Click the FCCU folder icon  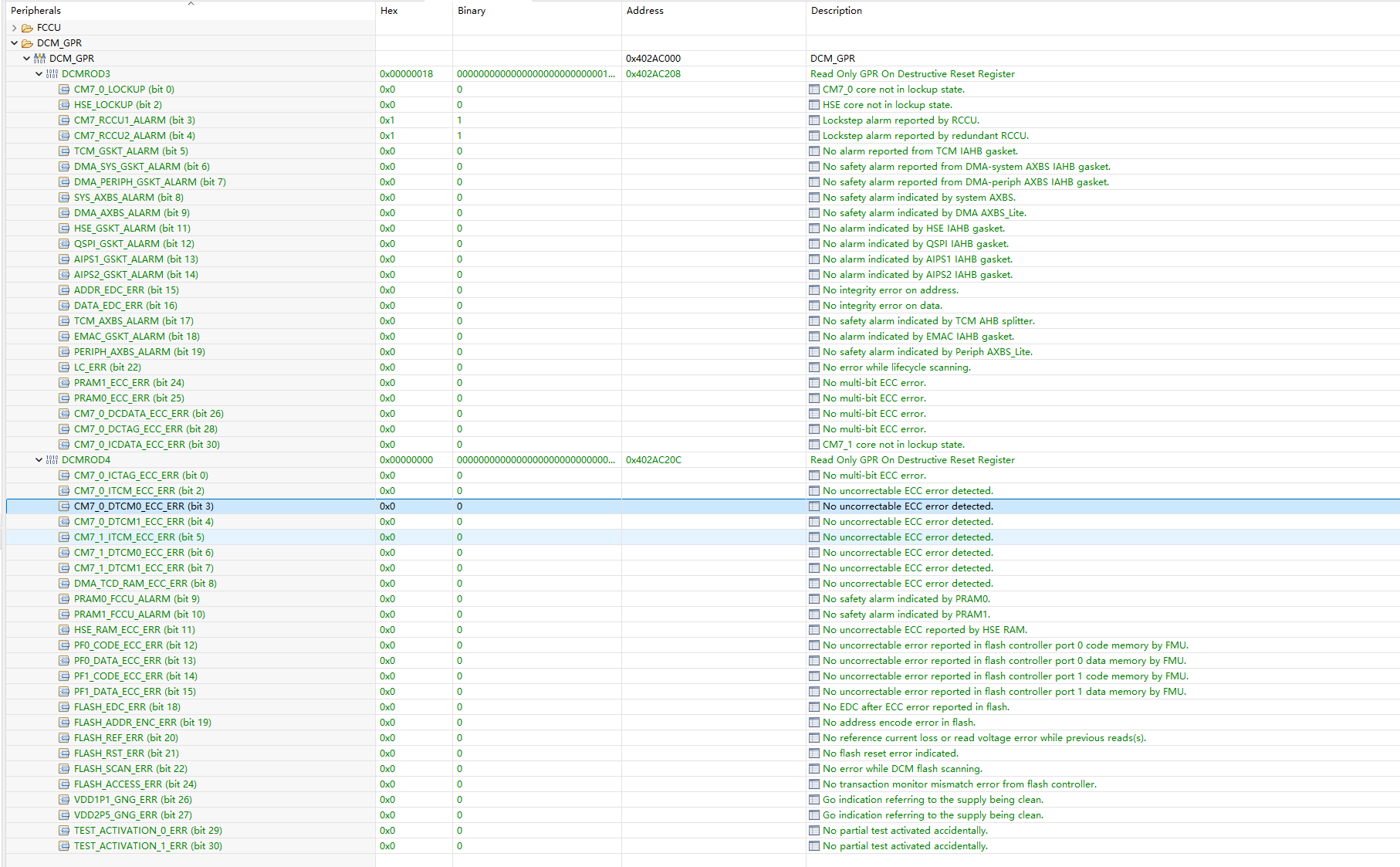tap(28, 28)
